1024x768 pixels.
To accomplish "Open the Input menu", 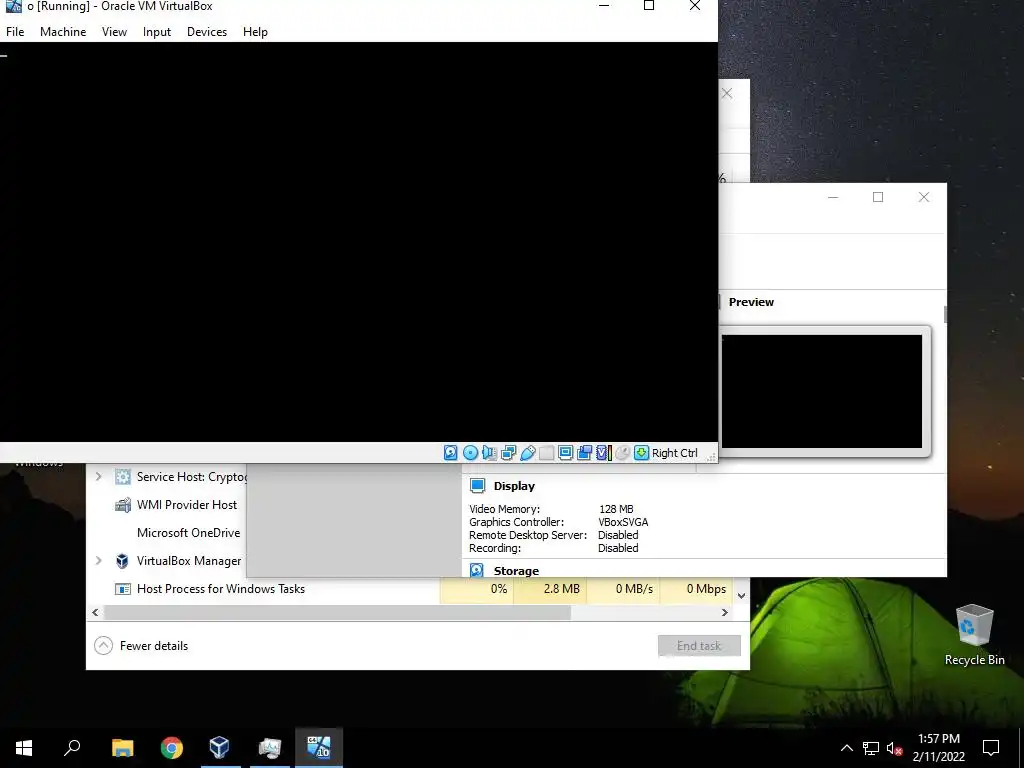I will 157,31.
